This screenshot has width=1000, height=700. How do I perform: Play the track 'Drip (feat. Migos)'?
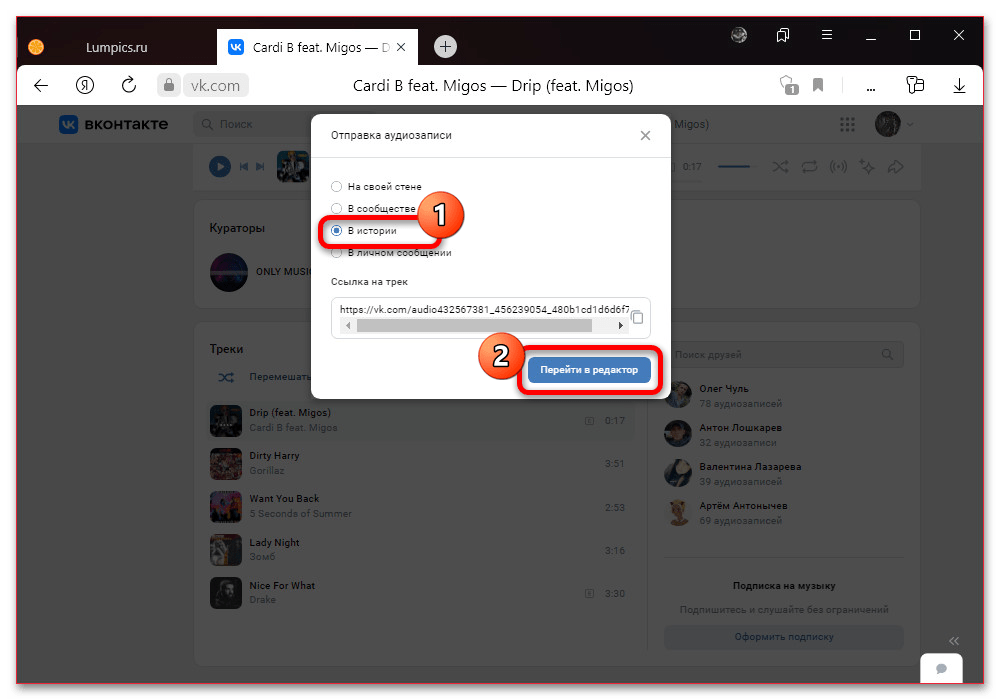click(422, 421)
